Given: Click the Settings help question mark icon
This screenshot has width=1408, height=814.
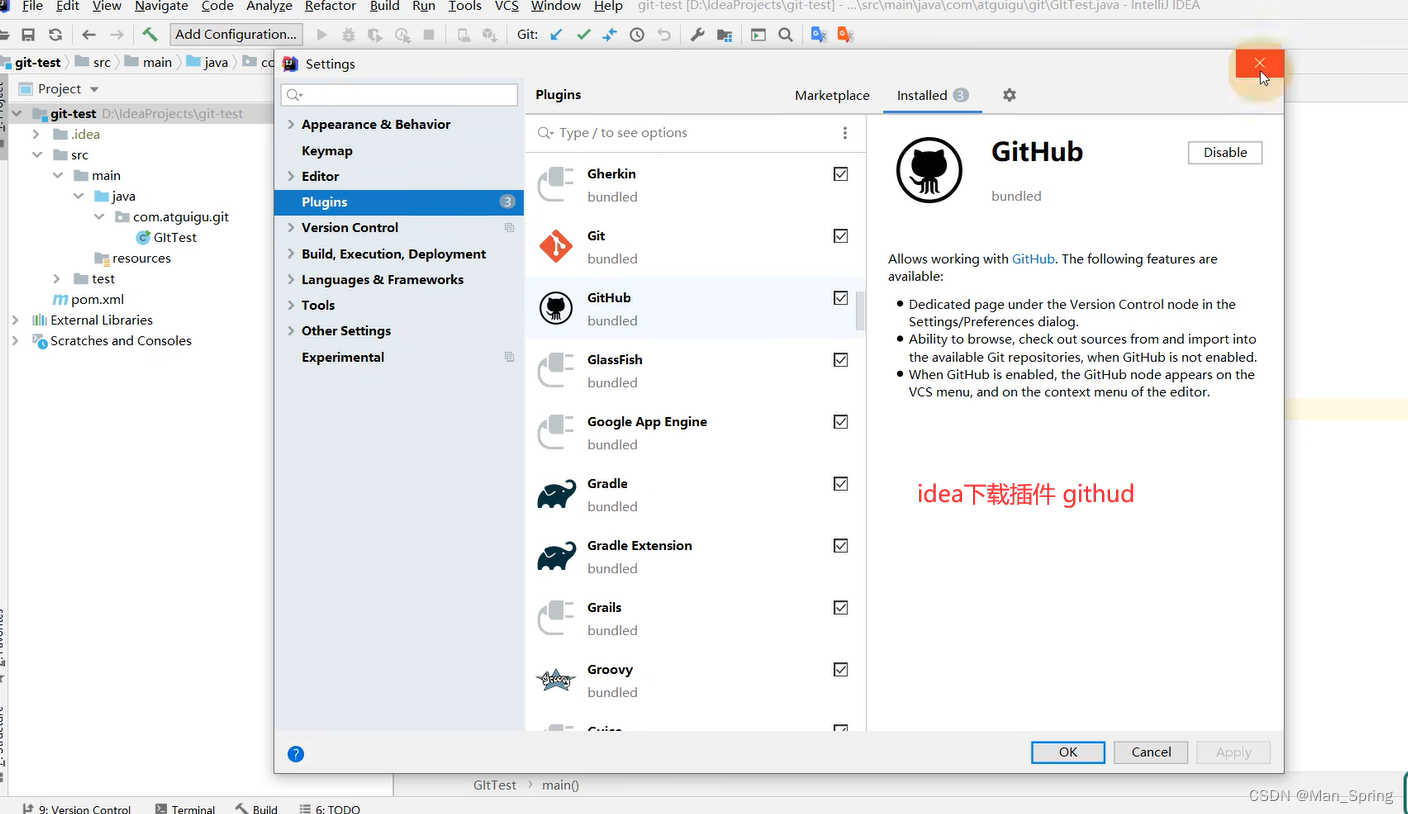Looking at the screenshot, I should (296, 754).
